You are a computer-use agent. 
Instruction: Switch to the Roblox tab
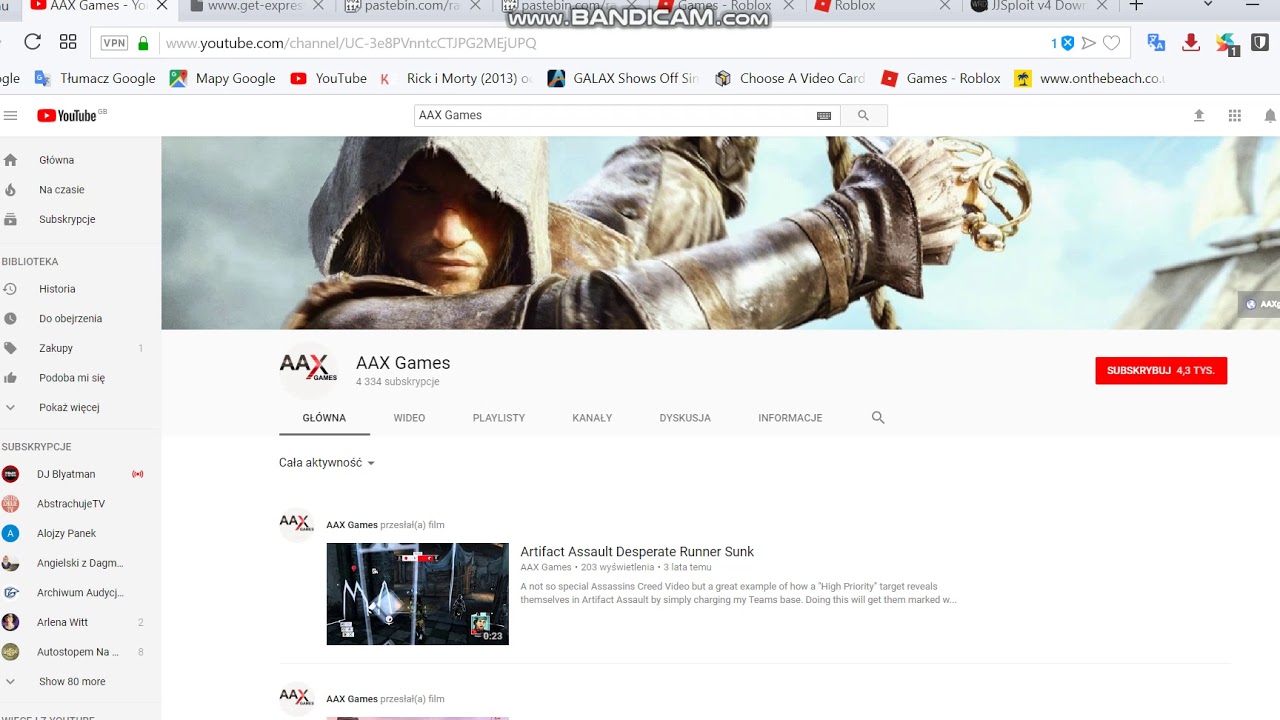855,6
